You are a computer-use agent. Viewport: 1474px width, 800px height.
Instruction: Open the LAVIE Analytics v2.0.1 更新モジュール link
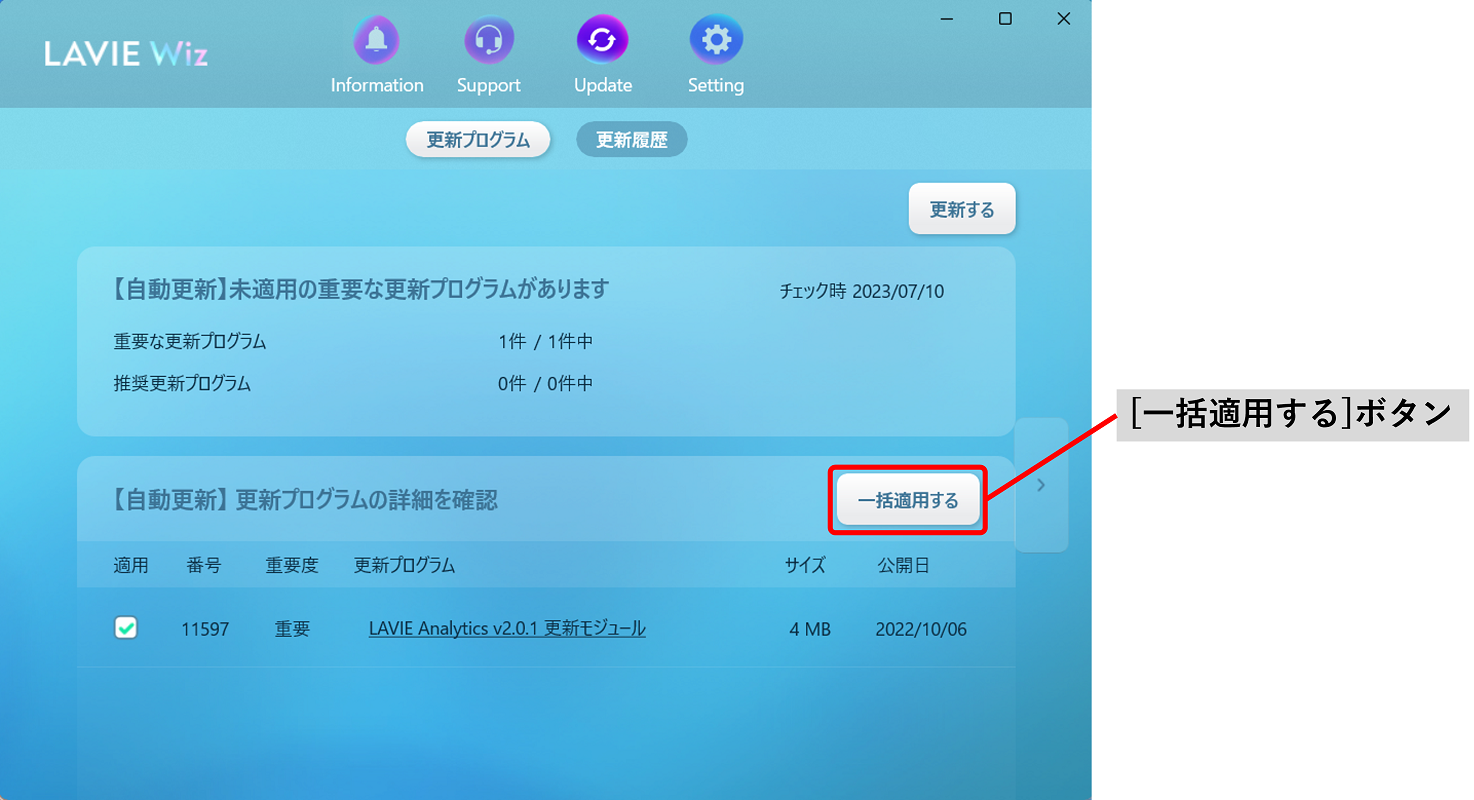506,628
